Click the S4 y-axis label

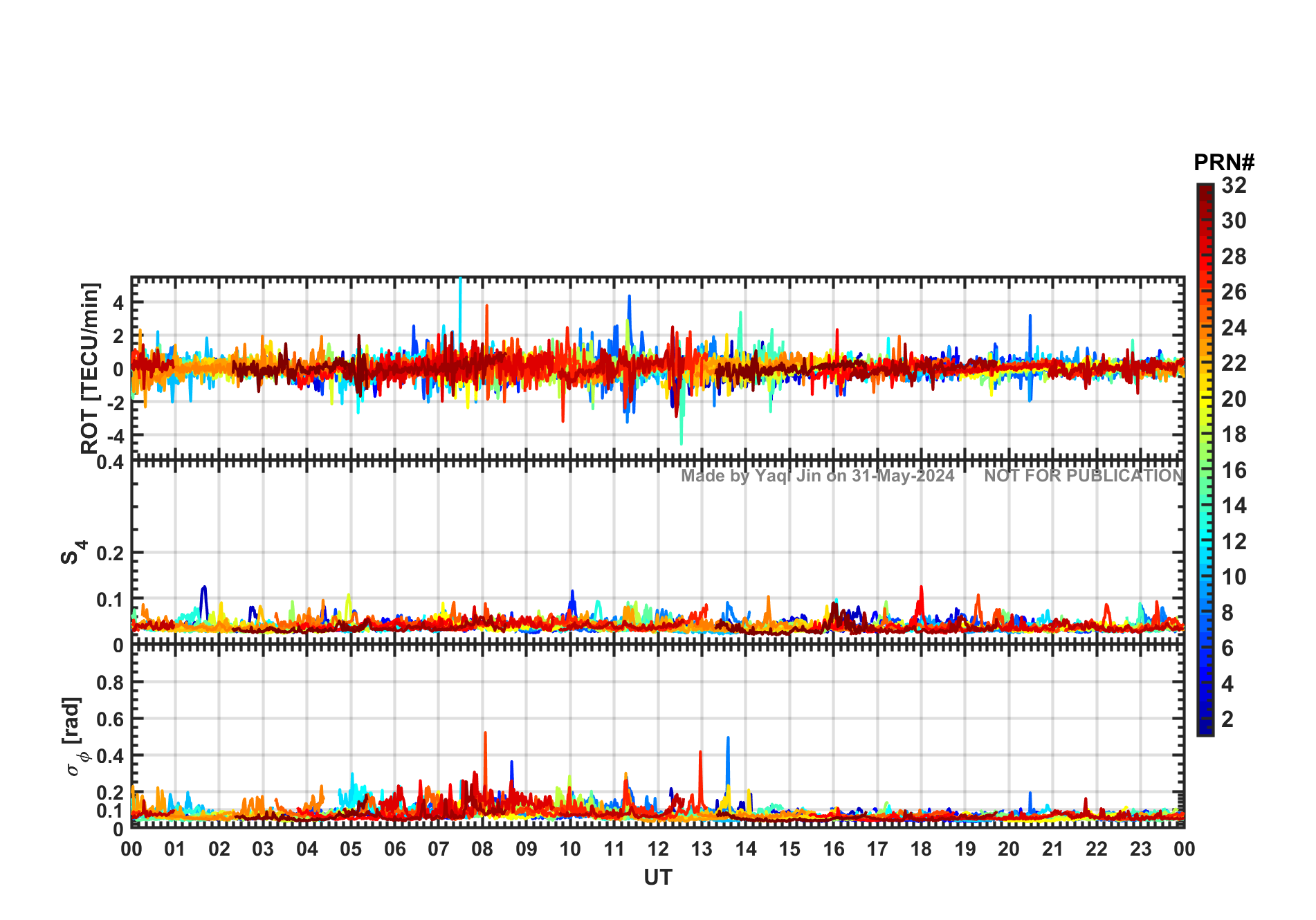coord(73,552)
